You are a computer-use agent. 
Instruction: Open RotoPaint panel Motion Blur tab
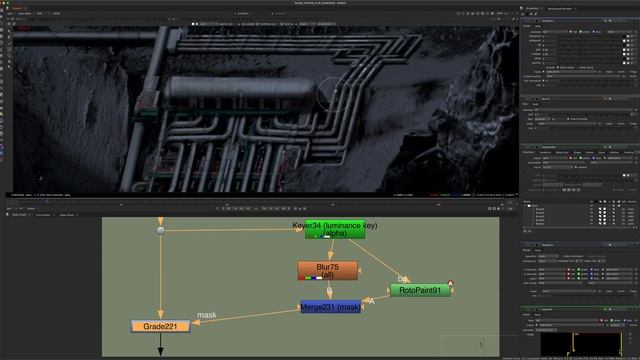(x=562, y=152)
